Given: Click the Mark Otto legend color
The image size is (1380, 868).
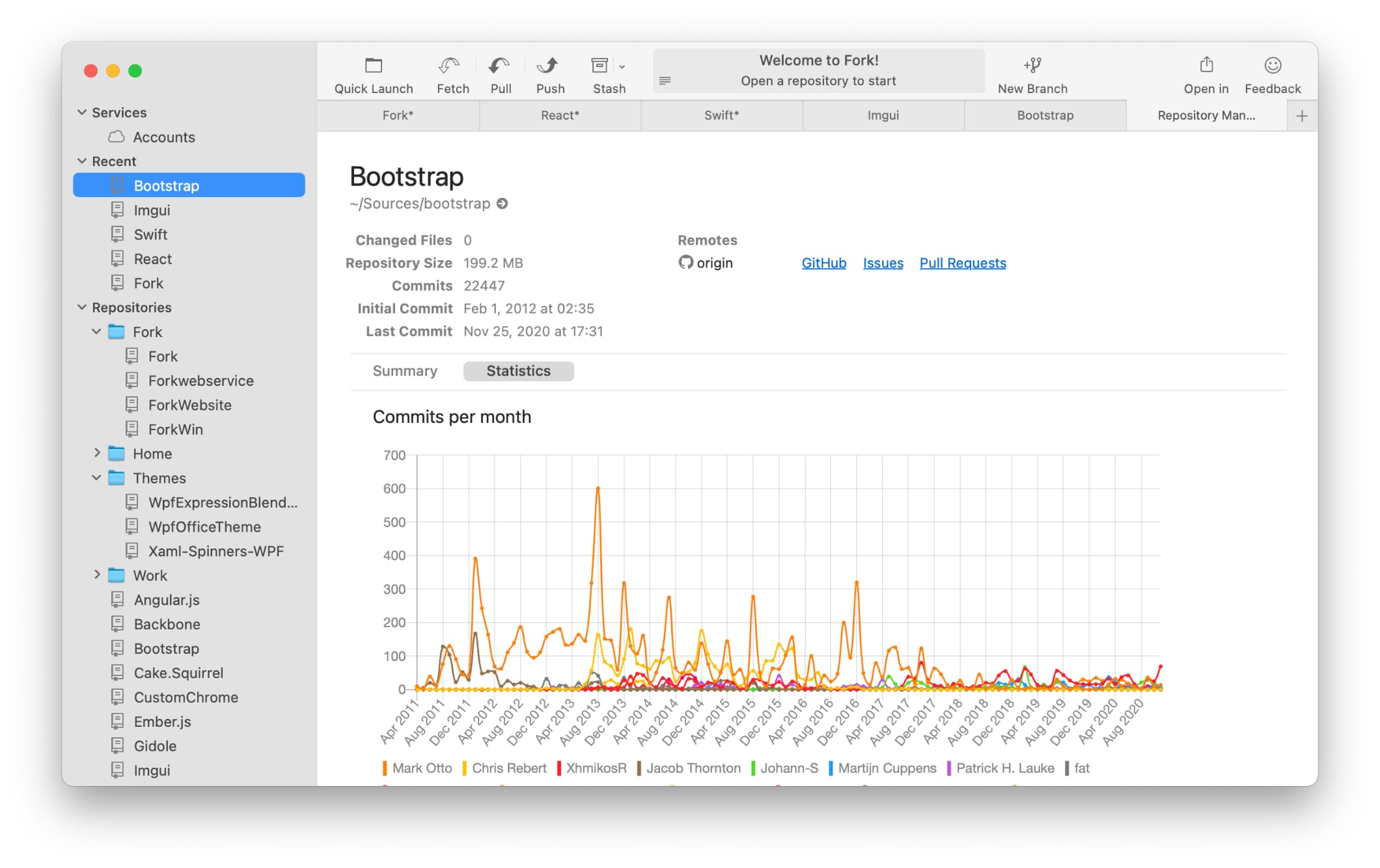Looking at the screenshot, I should 385,768.
